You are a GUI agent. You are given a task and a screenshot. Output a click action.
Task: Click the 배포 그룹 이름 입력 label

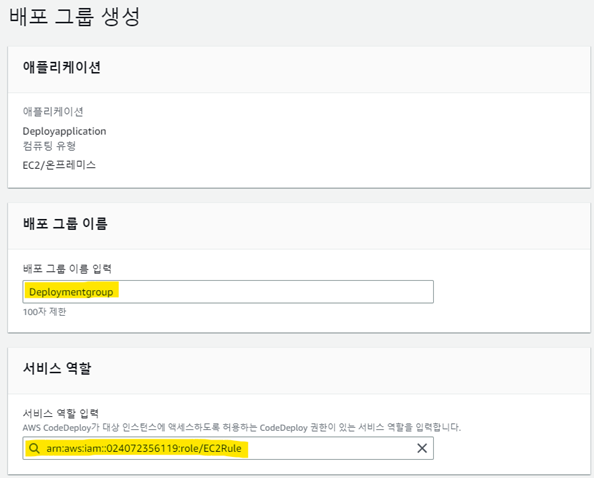67,269
